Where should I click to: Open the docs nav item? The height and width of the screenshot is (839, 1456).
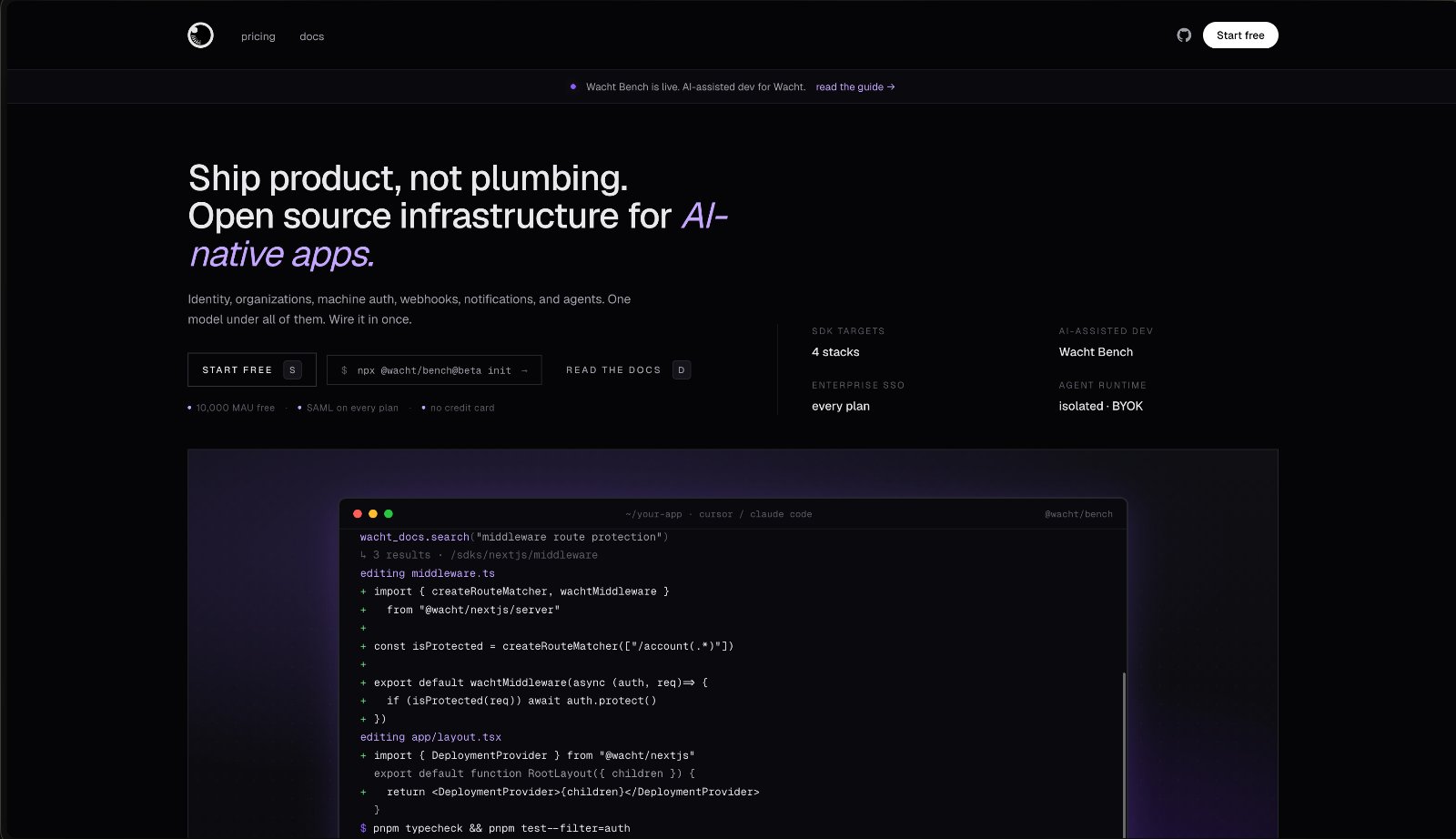312,36
